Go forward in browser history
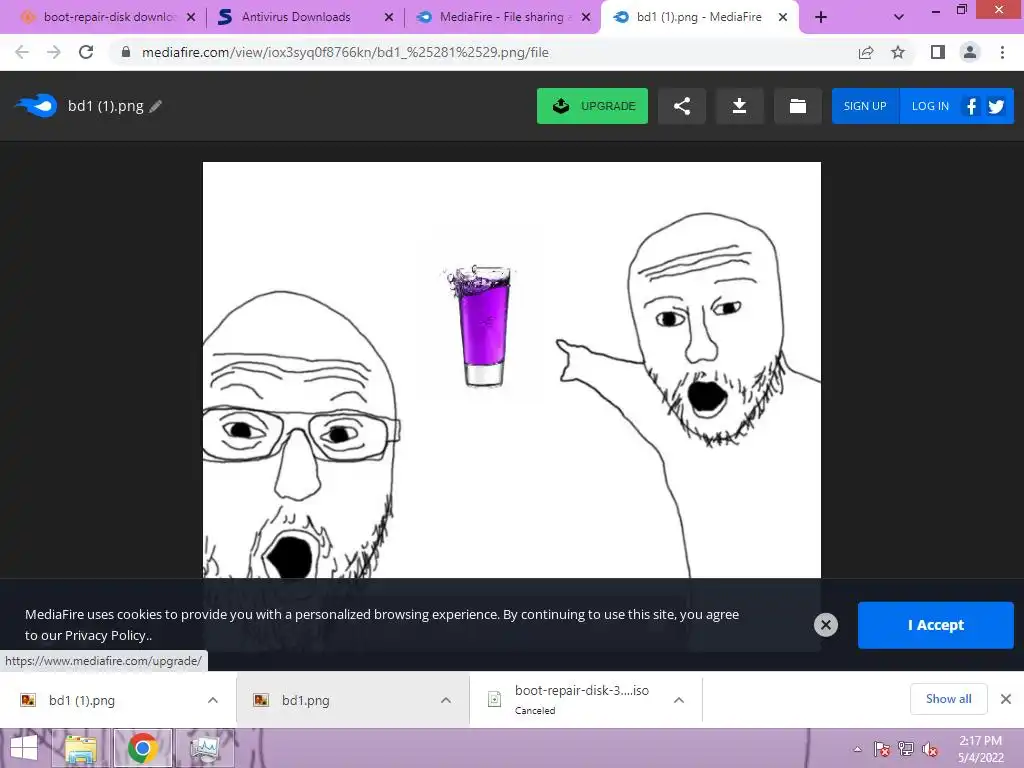This screenshot has width=1024, height=768. 54,52
